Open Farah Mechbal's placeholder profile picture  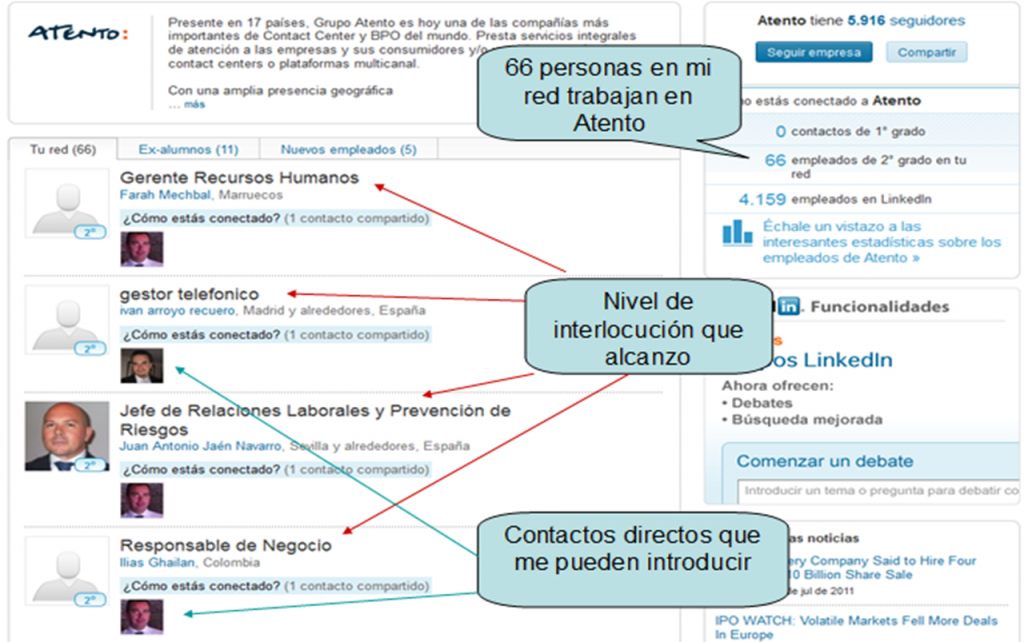[67, 203]
